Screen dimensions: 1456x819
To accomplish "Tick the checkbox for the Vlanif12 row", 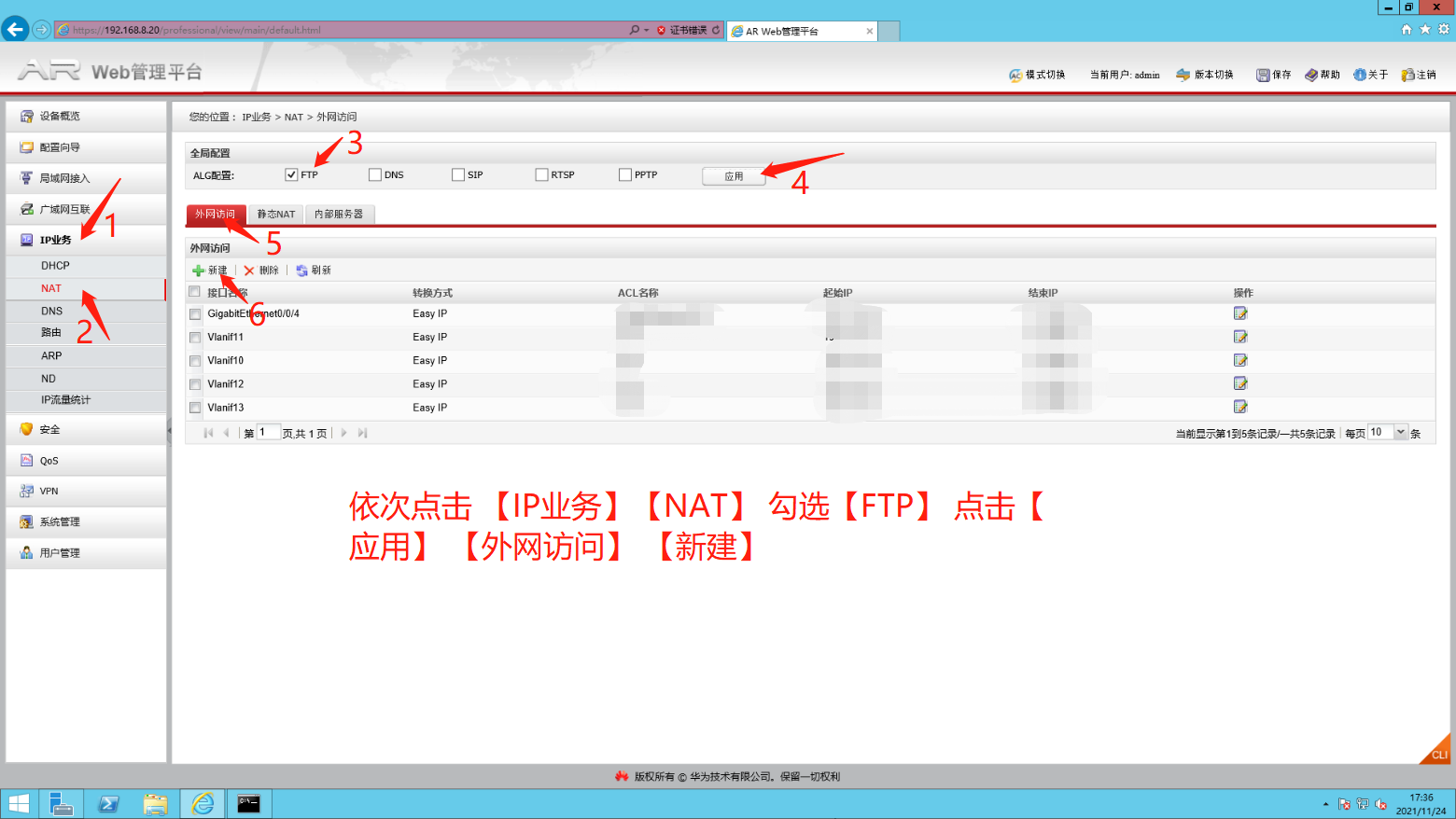I will point(195,384).
